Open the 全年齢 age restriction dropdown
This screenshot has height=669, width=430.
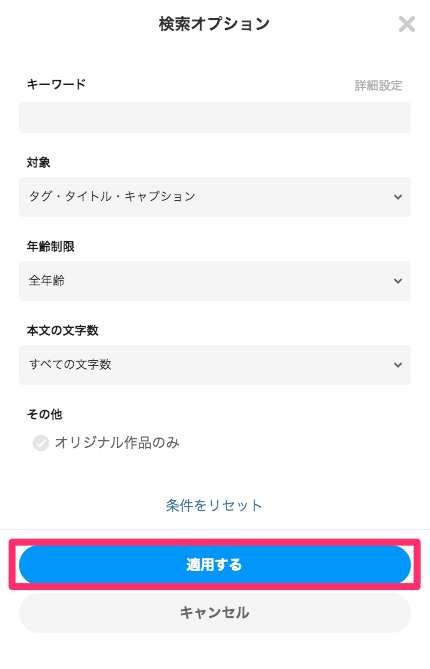(x=215, y=281)
